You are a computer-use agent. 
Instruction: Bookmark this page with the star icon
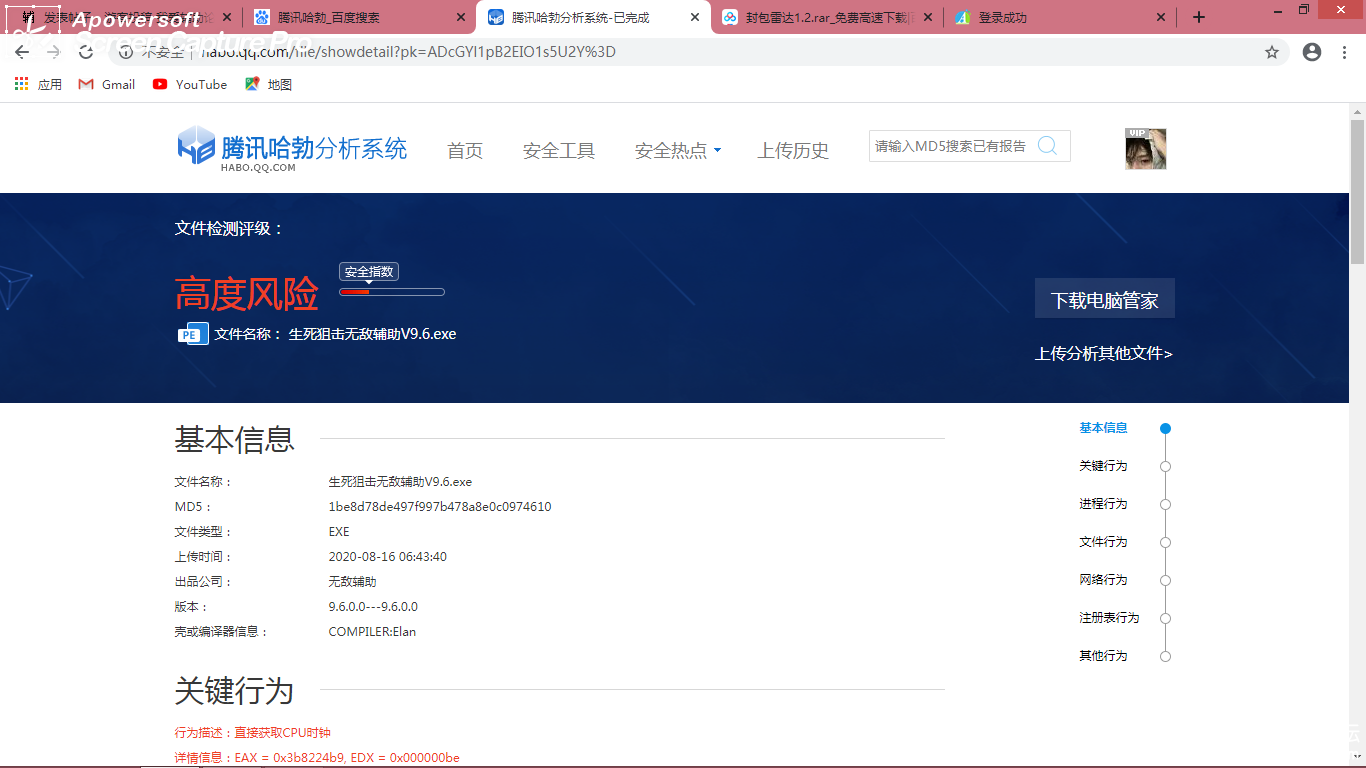tap(1272, 52)
